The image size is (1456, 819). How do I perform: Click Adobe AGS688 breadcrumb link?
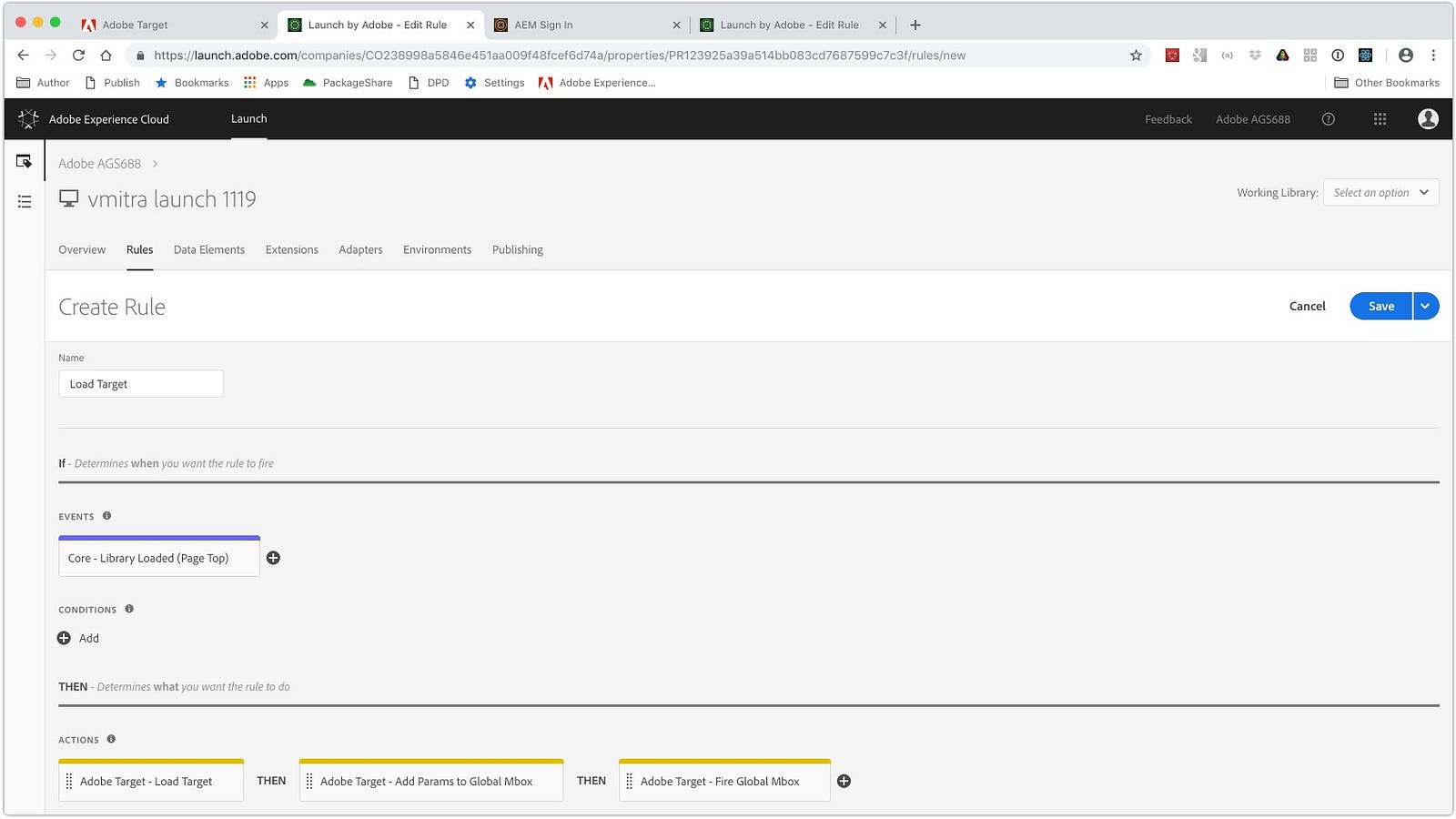coord(99,164)
